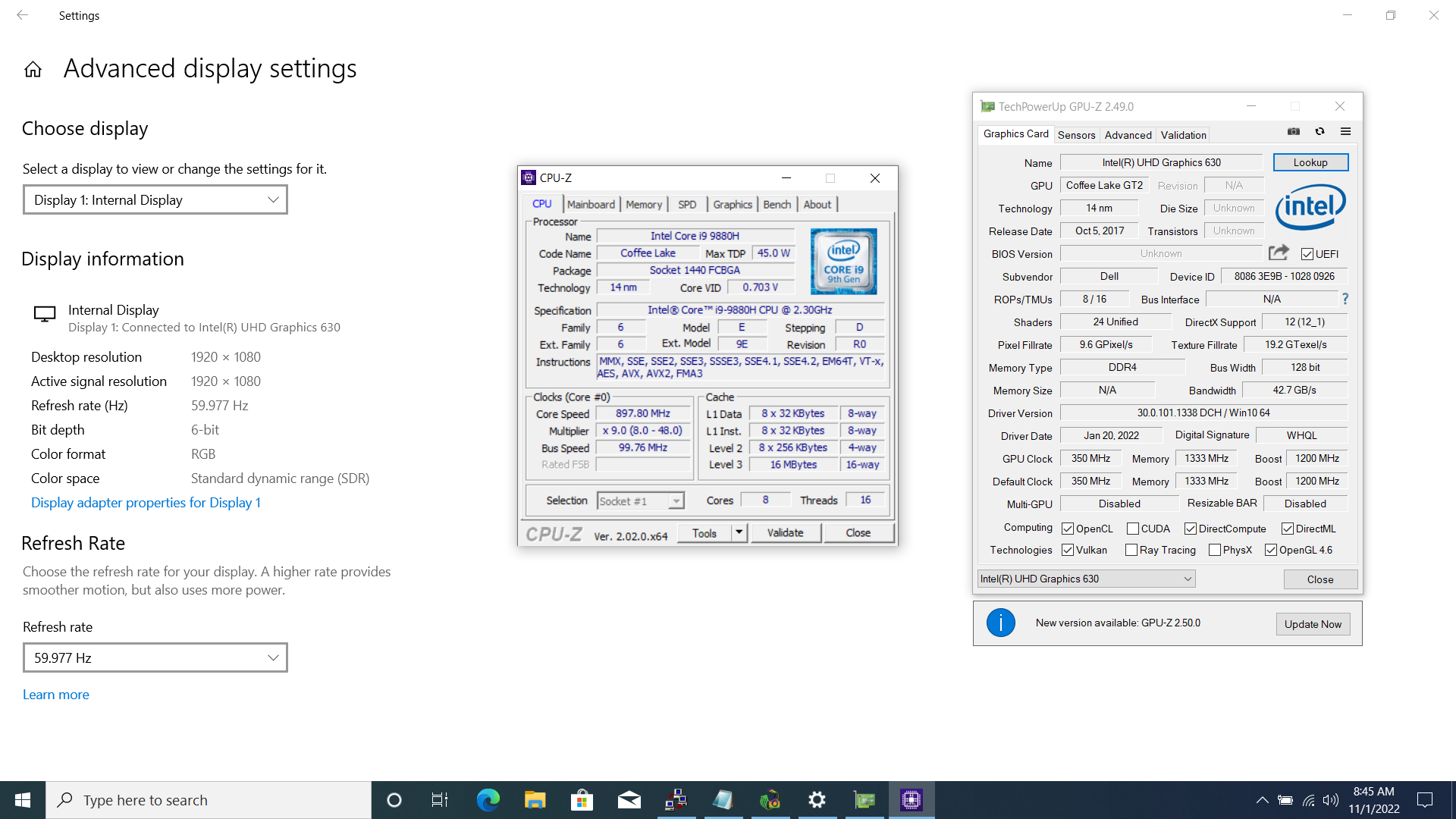Open the GPU-Z hamburger menu
The height and width of the screenshot is (819, 1456).
coord(1345,131)
